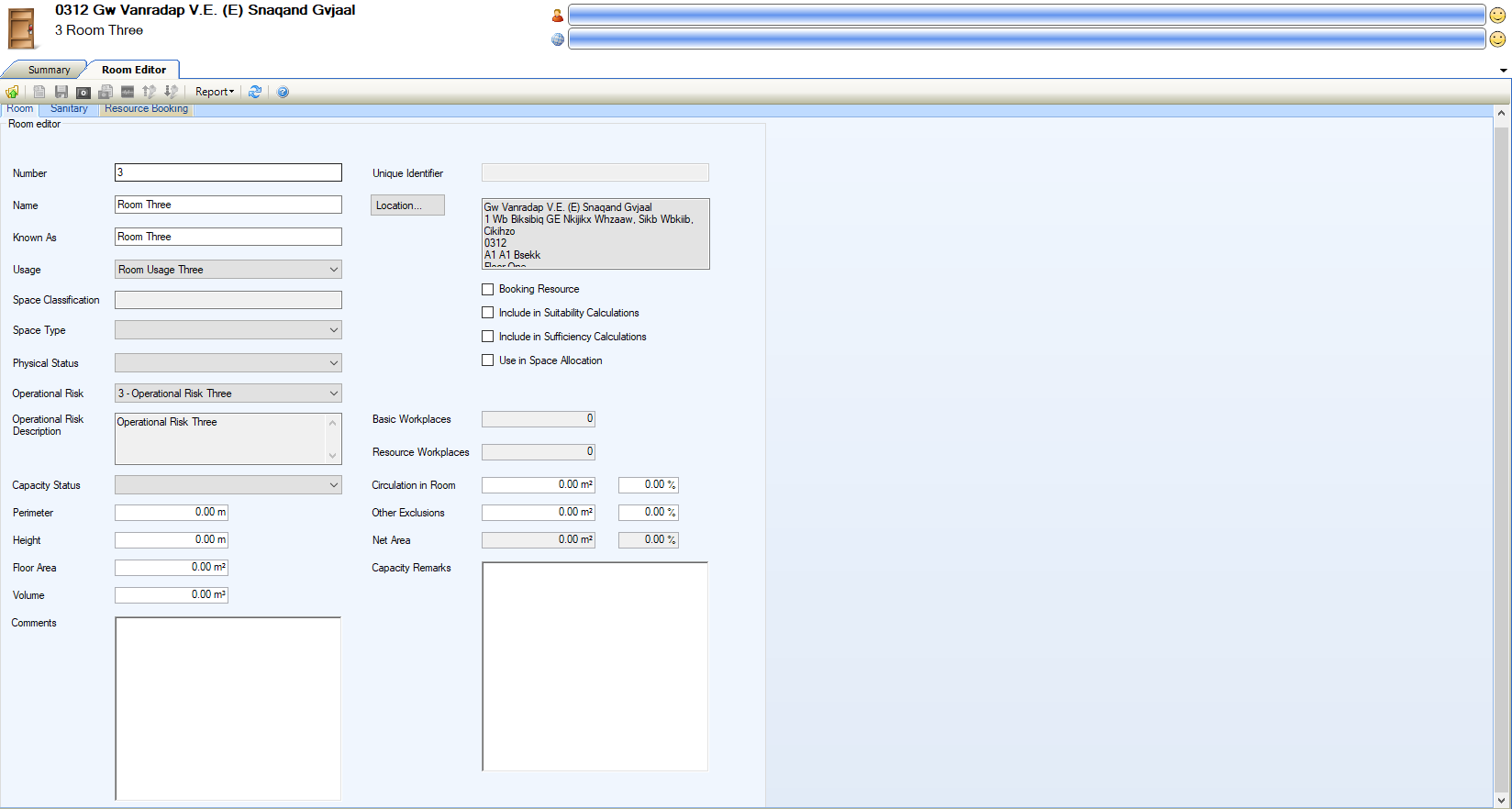Image resolution: width=1512 pixels, height=809 pixels.
Task: Enable the Booking Resource checkbox
Action: [488, 289]
